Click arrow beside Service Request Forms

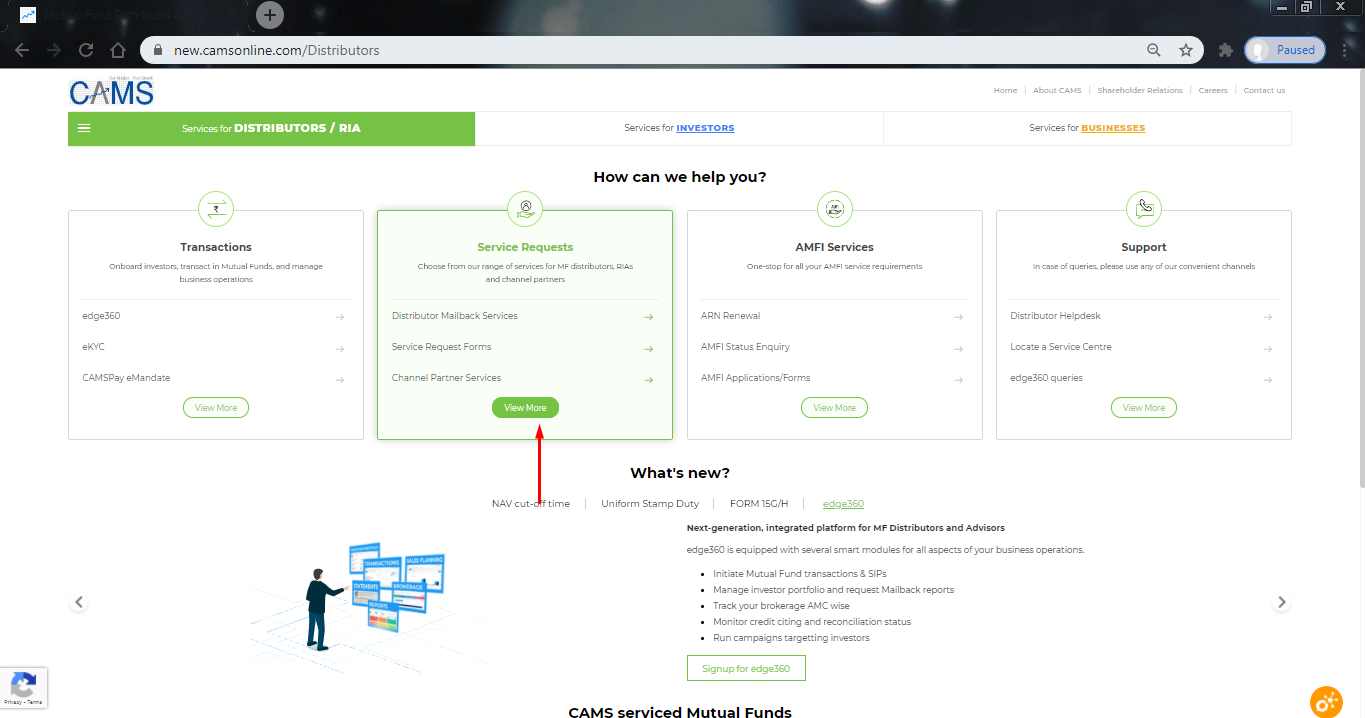649,348
